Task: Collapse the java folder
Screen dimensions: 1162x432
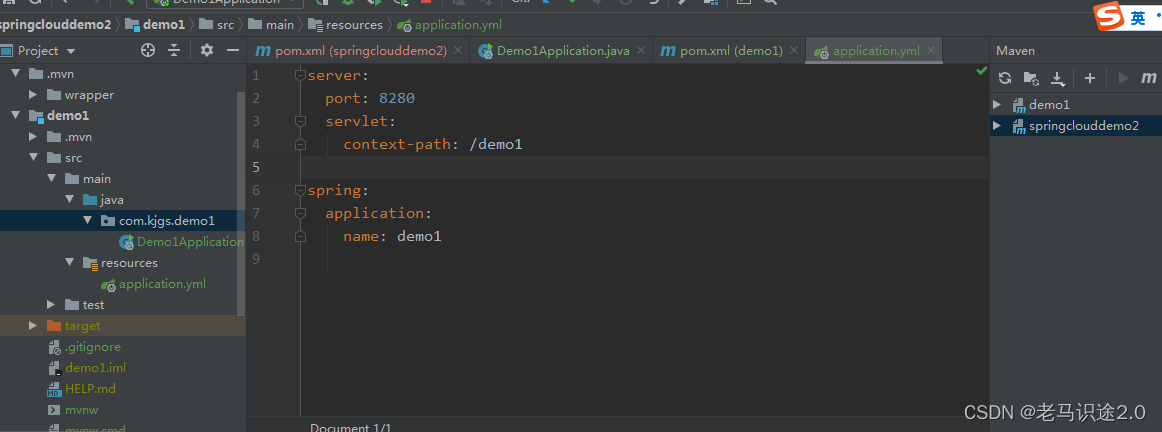Action: pyautogui.click(x=69, y=200)
